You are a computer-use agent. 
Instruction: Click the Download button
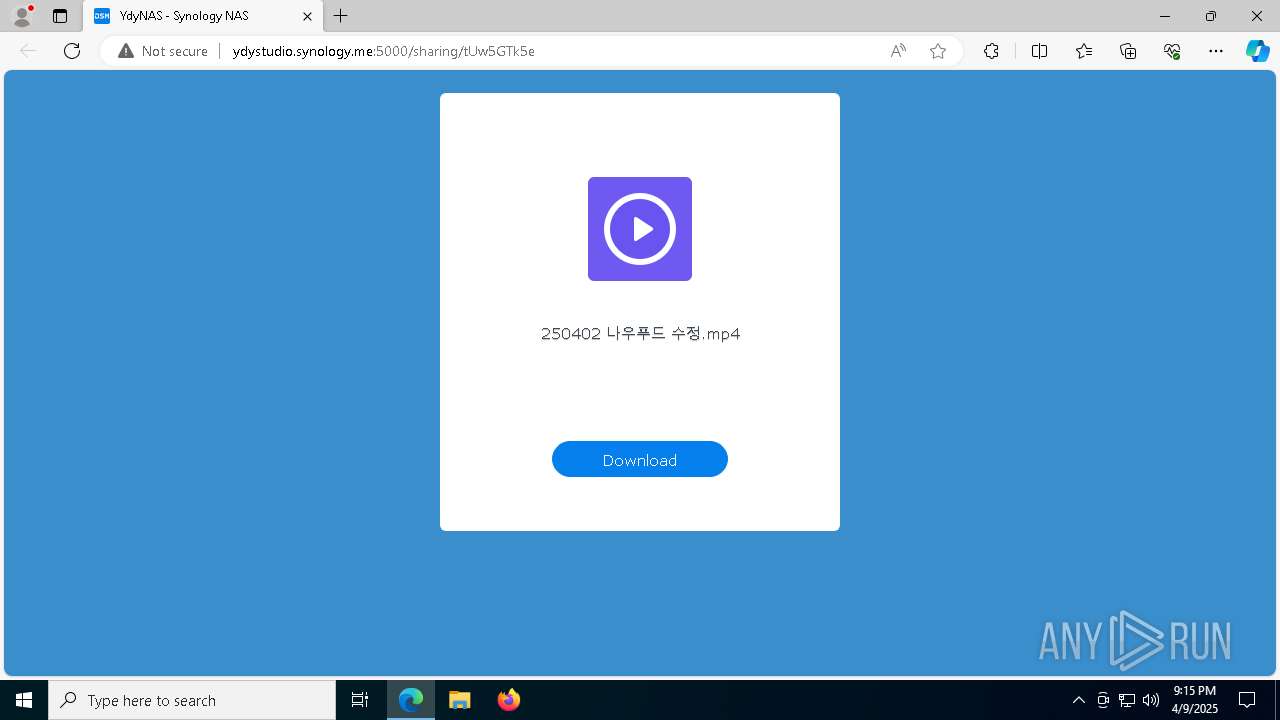[x=640, y=459]
